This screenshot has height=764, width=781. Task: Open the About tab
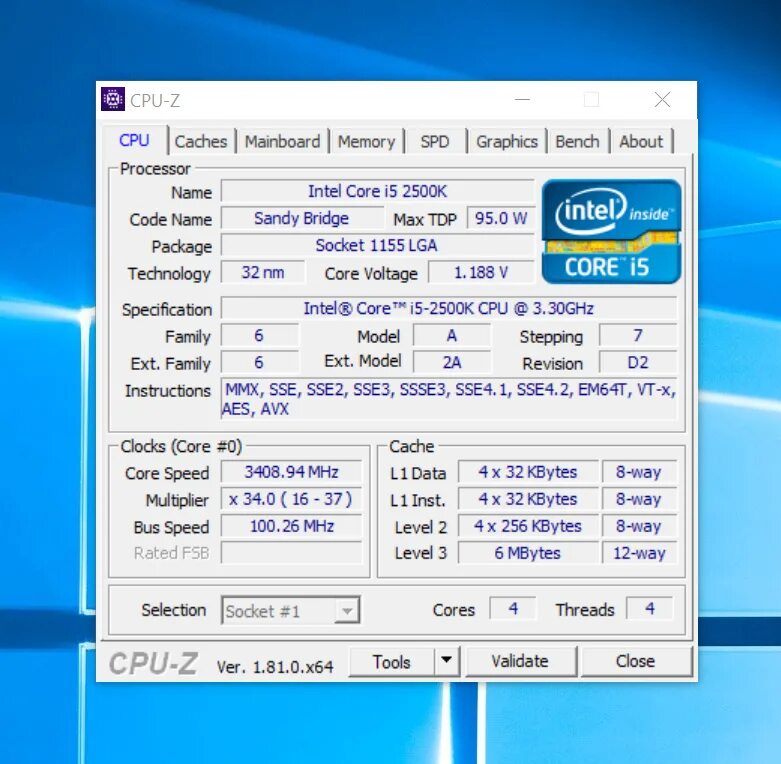(x=641, y=141)
